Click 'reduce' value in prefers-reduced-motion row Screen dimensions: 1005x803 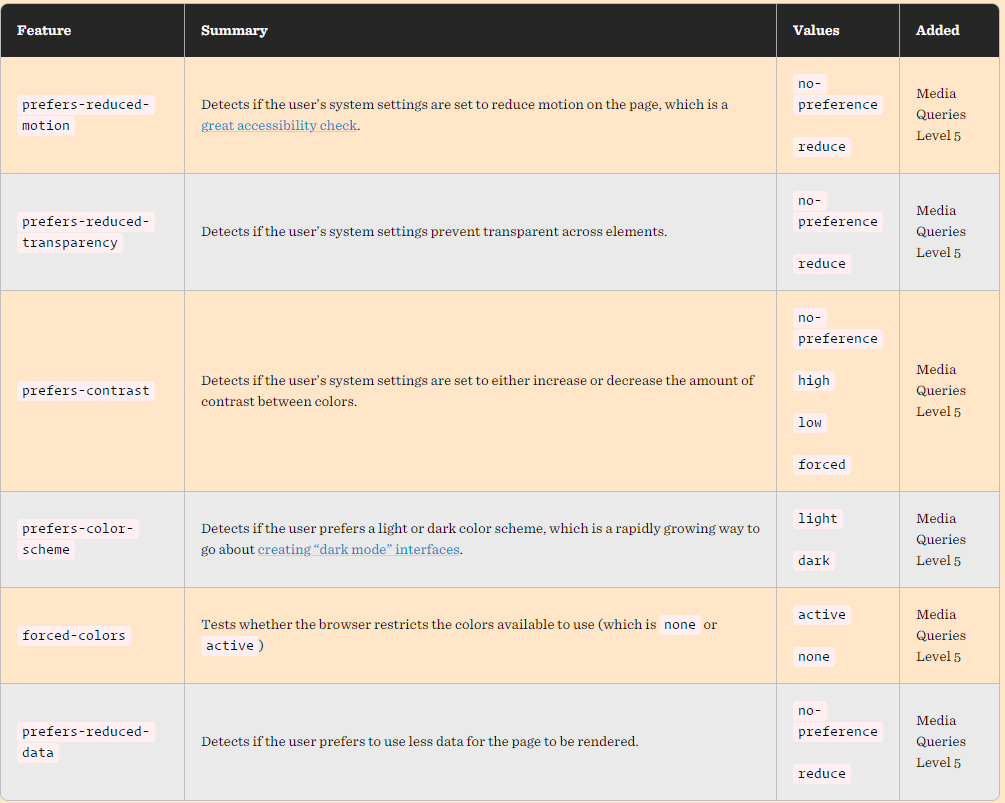[x=822, y=147]
